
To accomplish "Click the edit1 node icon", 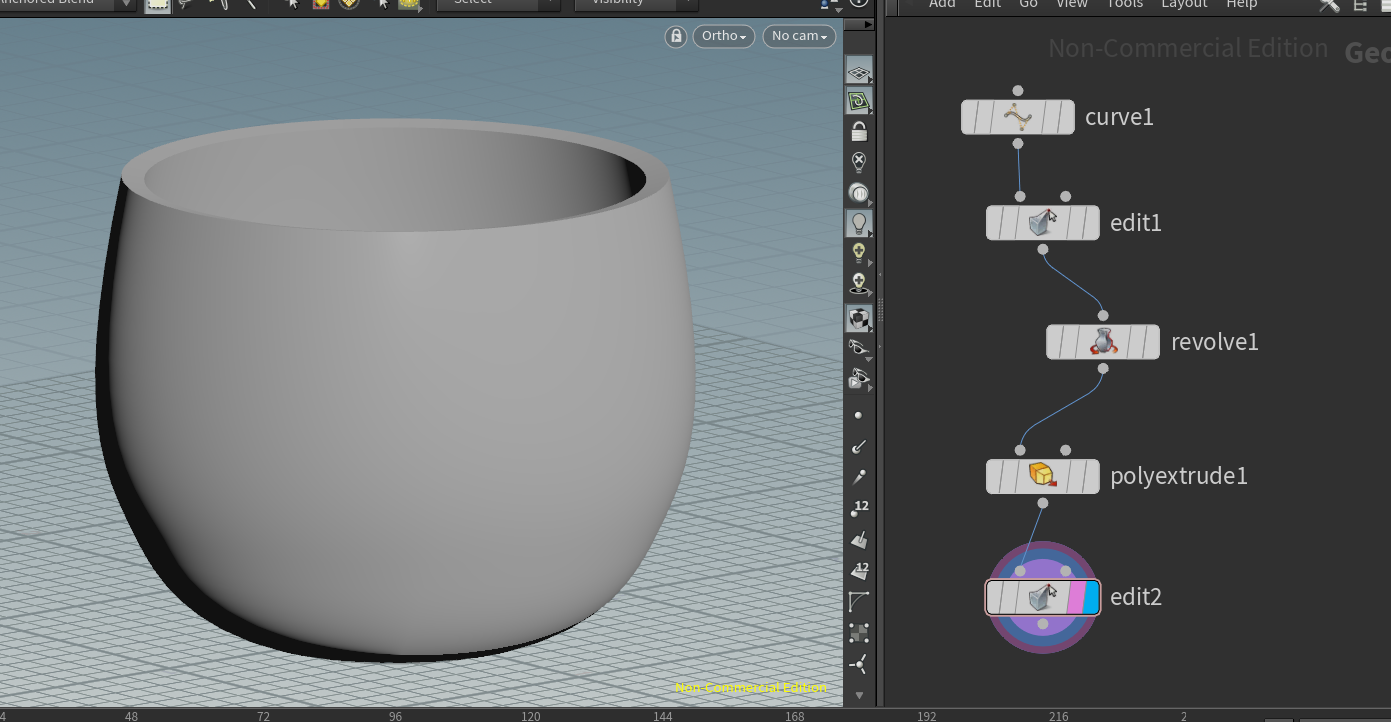I will click(1042, 222).
